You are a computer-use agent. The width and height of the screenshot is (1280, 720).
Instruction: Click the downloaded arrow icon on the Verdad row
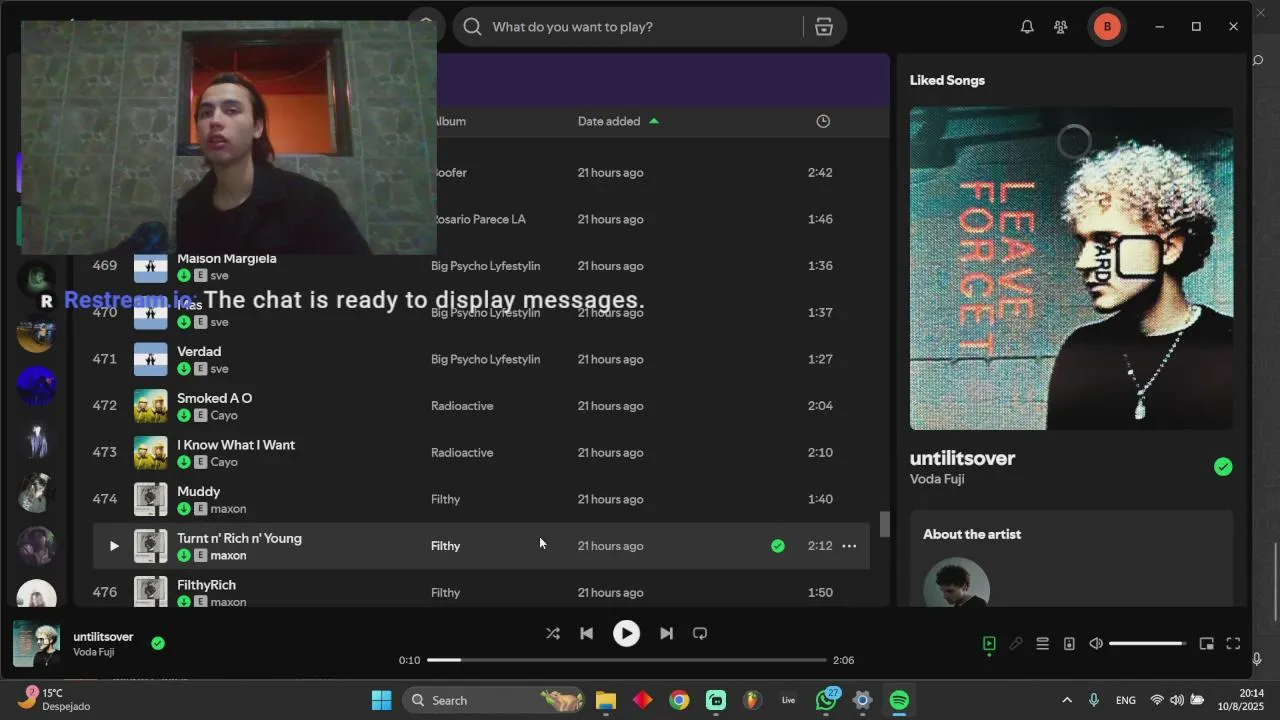click(x=184, y=369)
